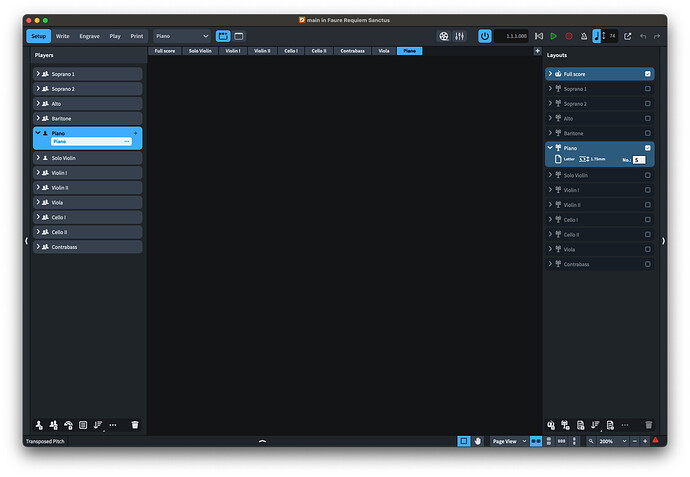The height and width of the screenshot is (477, 690).
Task: Select the spreads vertically view arrangement
Action: click(549, 441)
